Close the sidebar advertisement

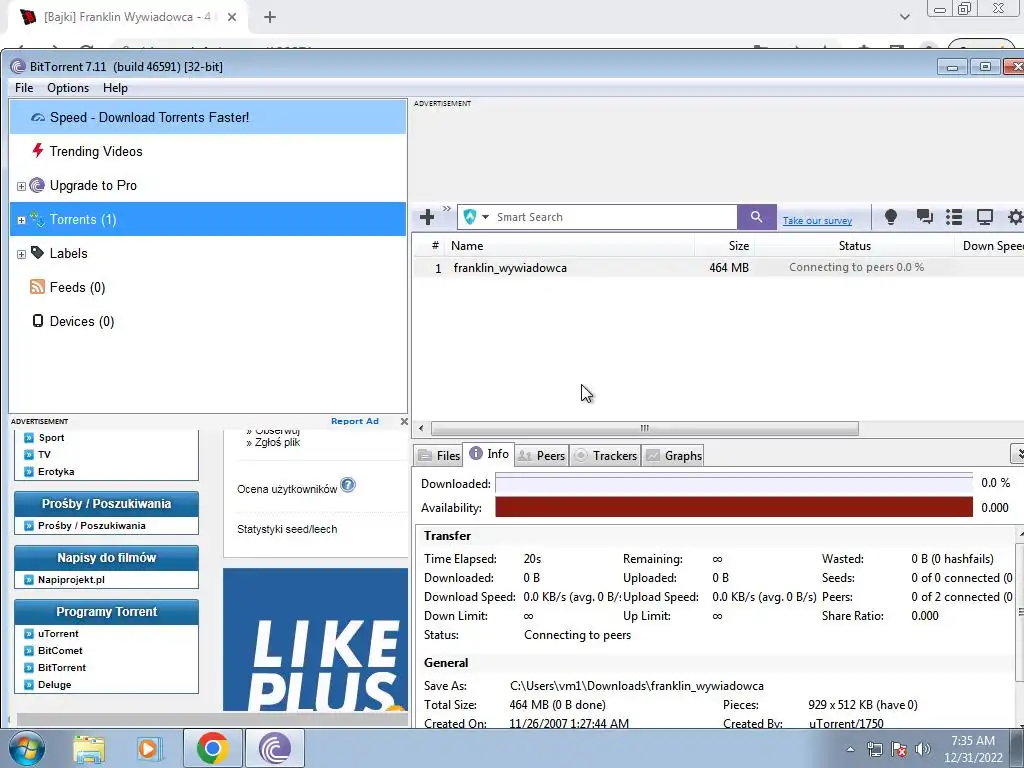click(x=404, y=421)
